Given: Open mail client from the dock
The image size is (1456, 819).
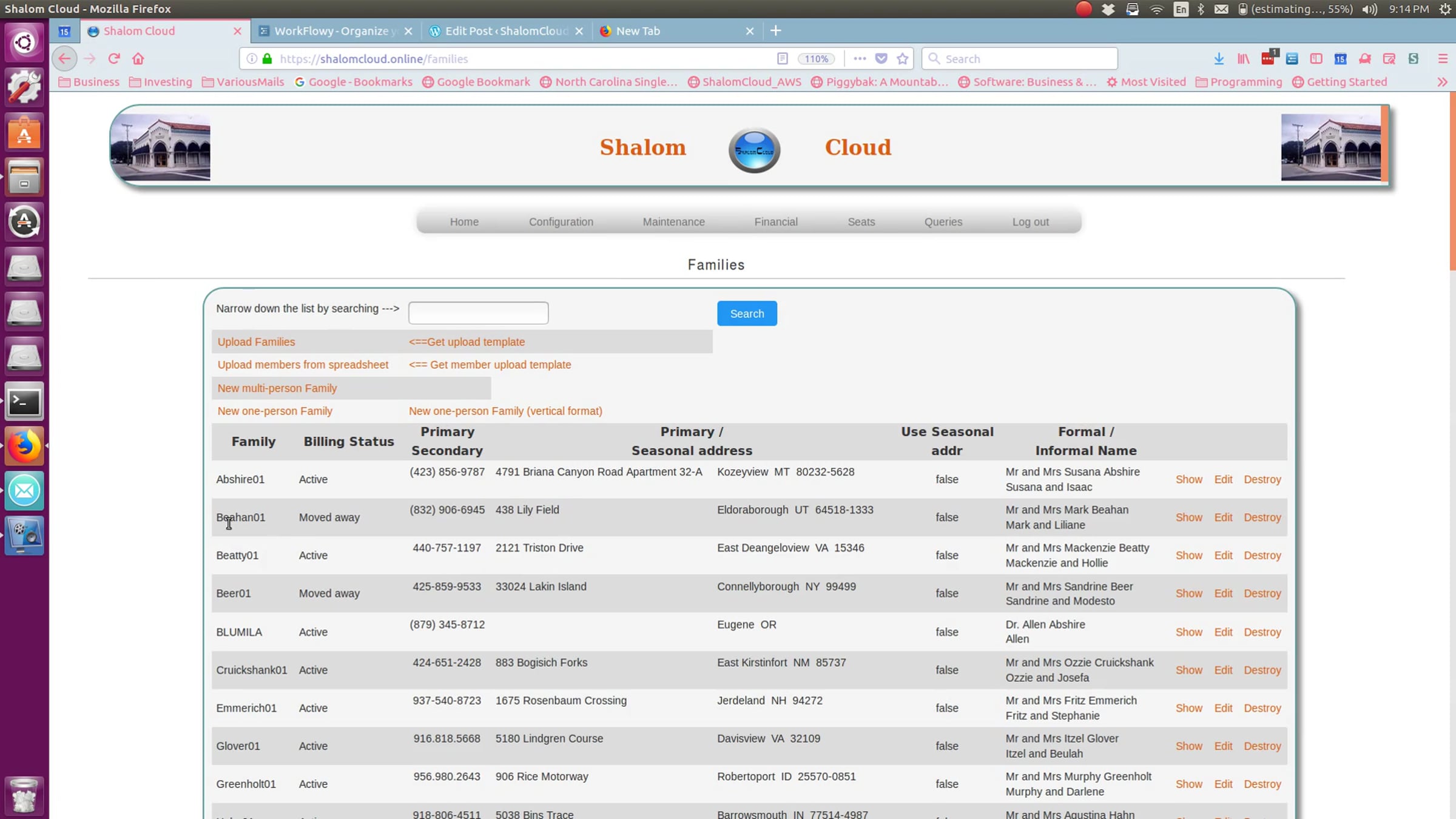Looking at the screenshot, I should 24,491.
